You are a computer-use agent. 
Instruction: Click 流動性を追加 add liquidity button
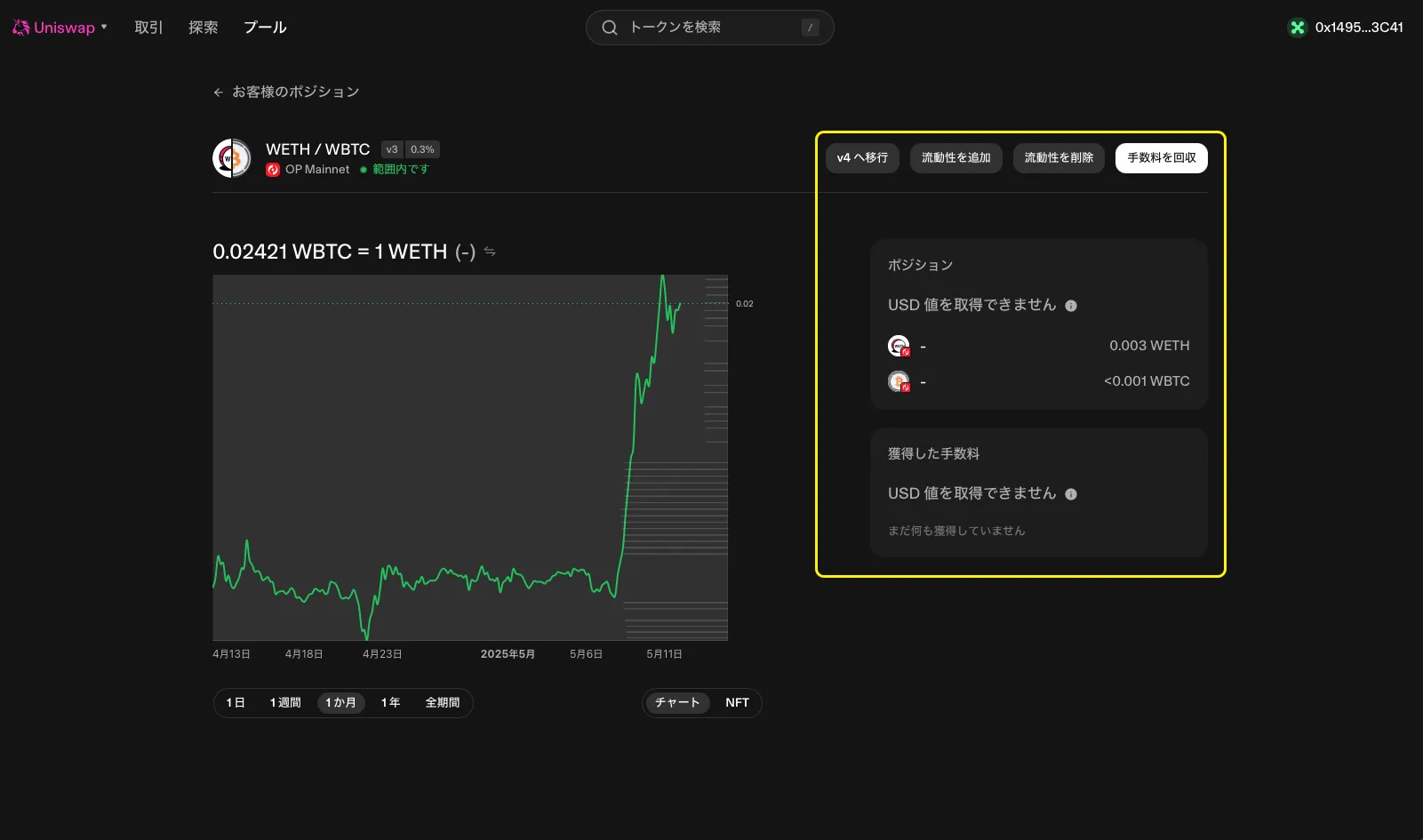click(956, 158)
